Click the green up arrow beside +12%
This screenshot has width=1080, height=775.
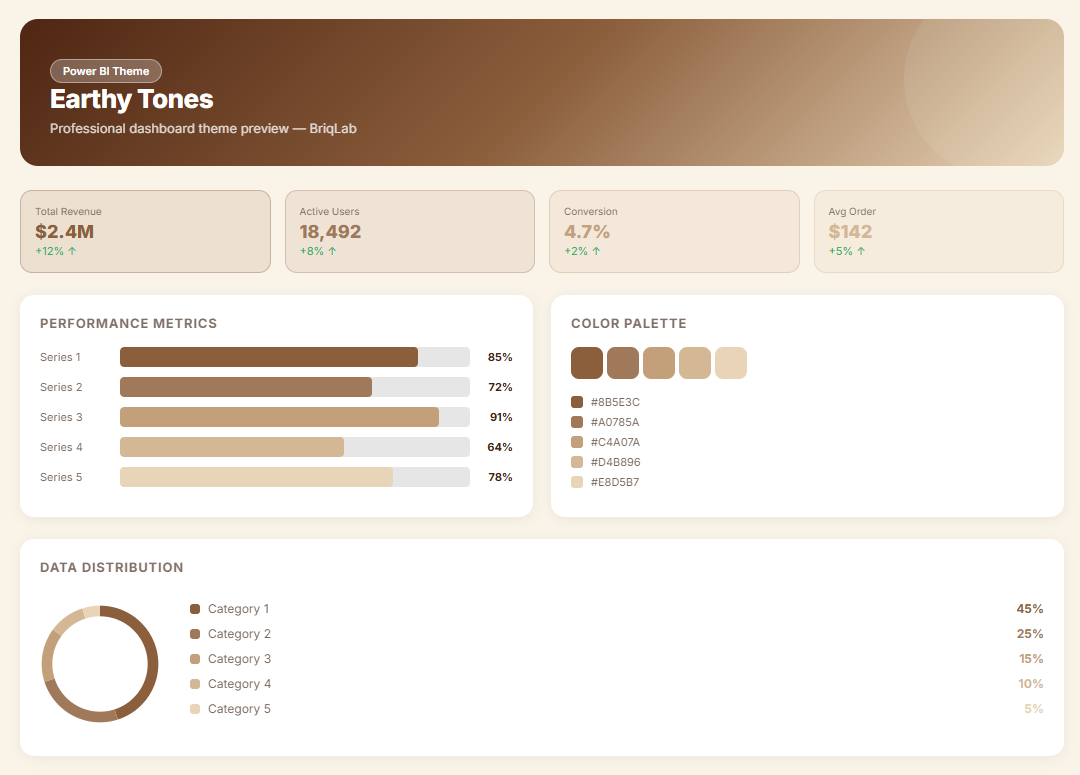coord(72,251)
